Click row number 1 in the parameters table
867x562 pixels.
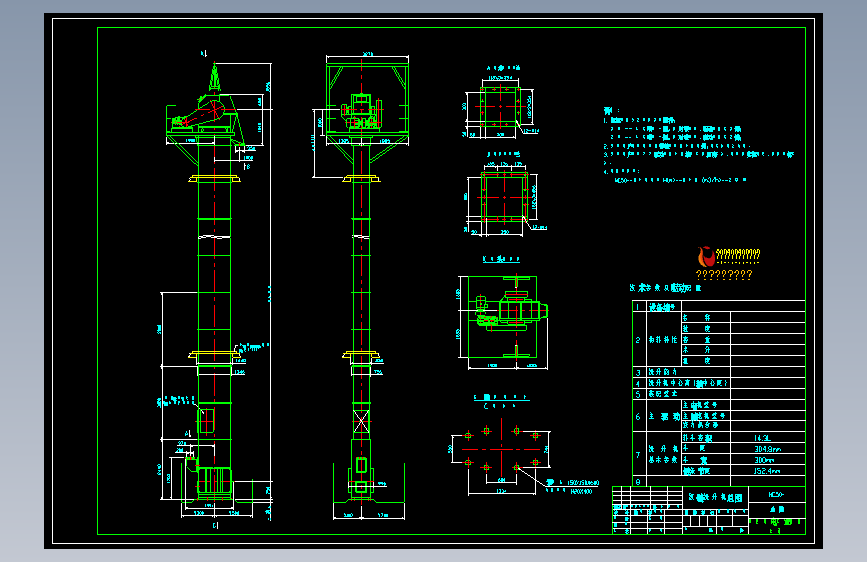[638, 306]
